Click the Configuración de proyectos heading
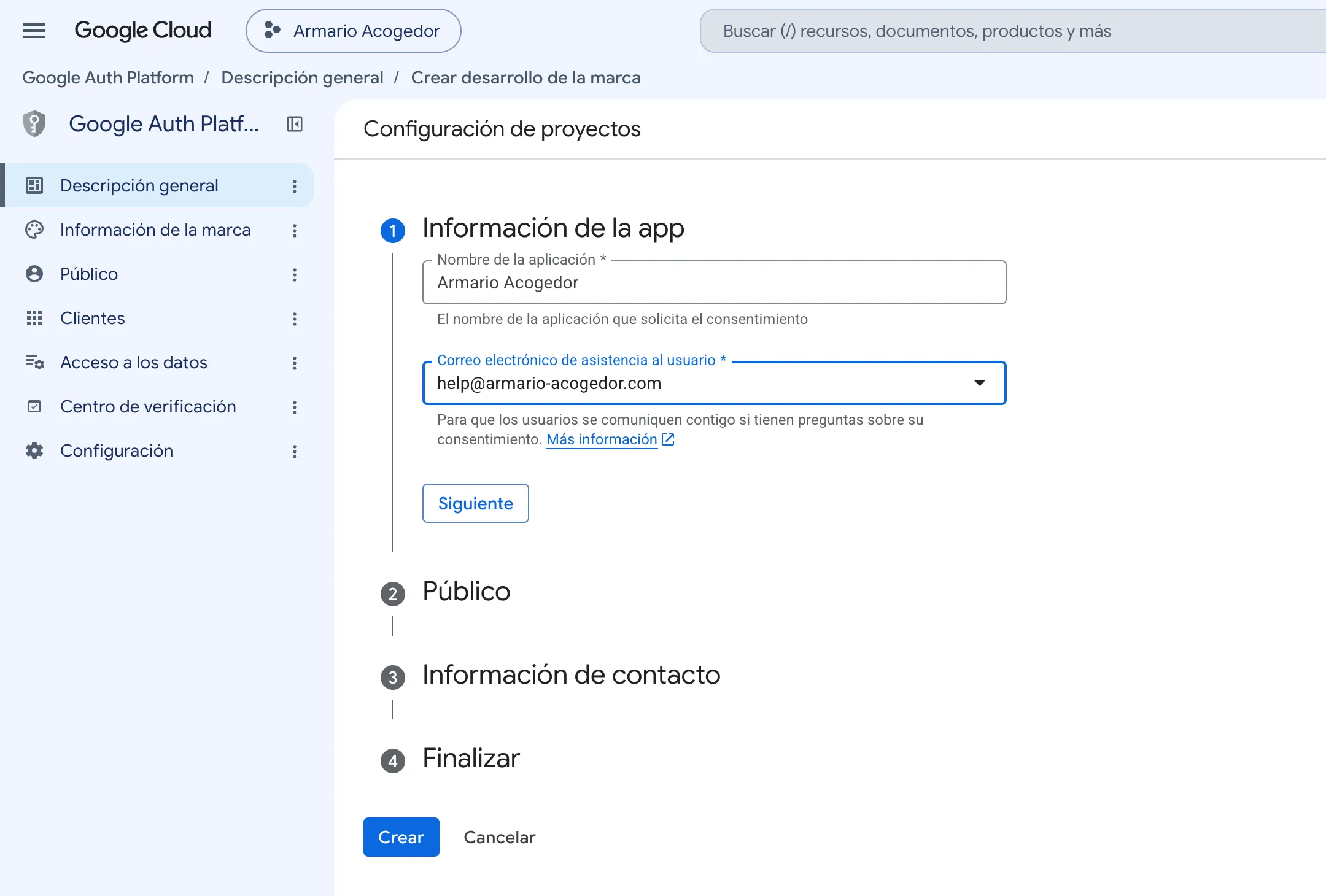This screenshot has height=896, width=1326. (502, 129)
